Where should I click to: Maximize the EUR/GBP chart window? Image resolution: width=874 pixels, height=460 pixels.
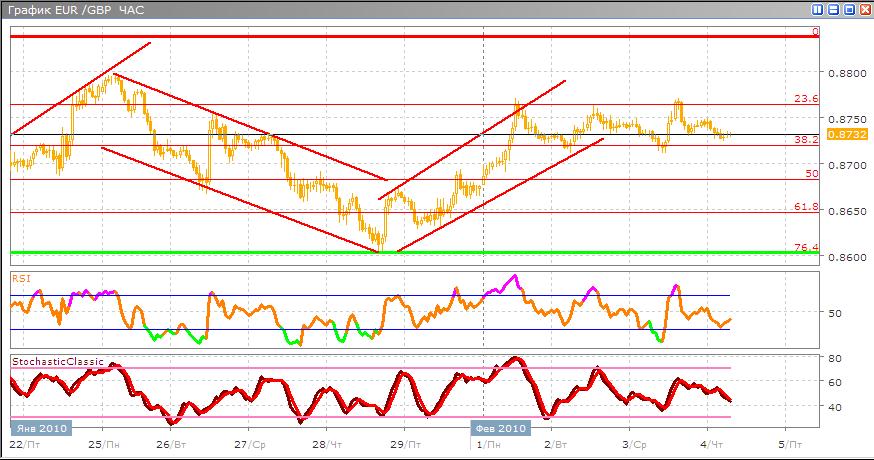(849, 9)
